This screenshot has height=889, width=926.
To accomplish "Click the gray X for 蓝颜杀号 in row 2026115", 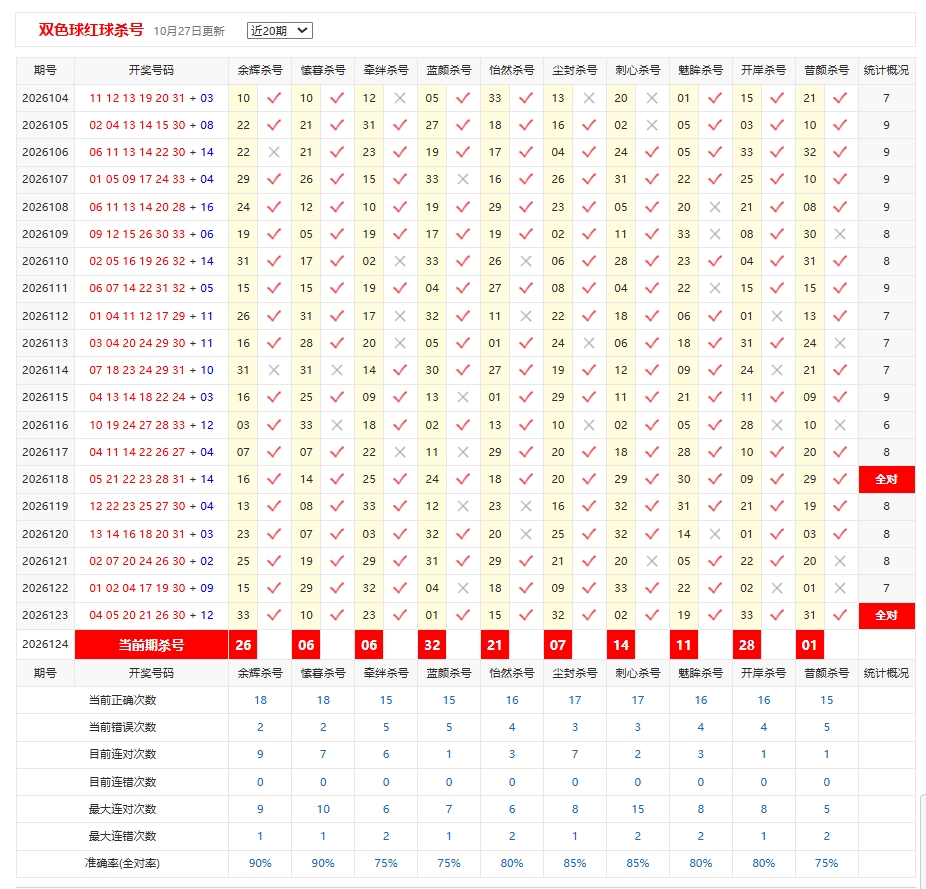I will pyautogui.click(x=463, y=398).
